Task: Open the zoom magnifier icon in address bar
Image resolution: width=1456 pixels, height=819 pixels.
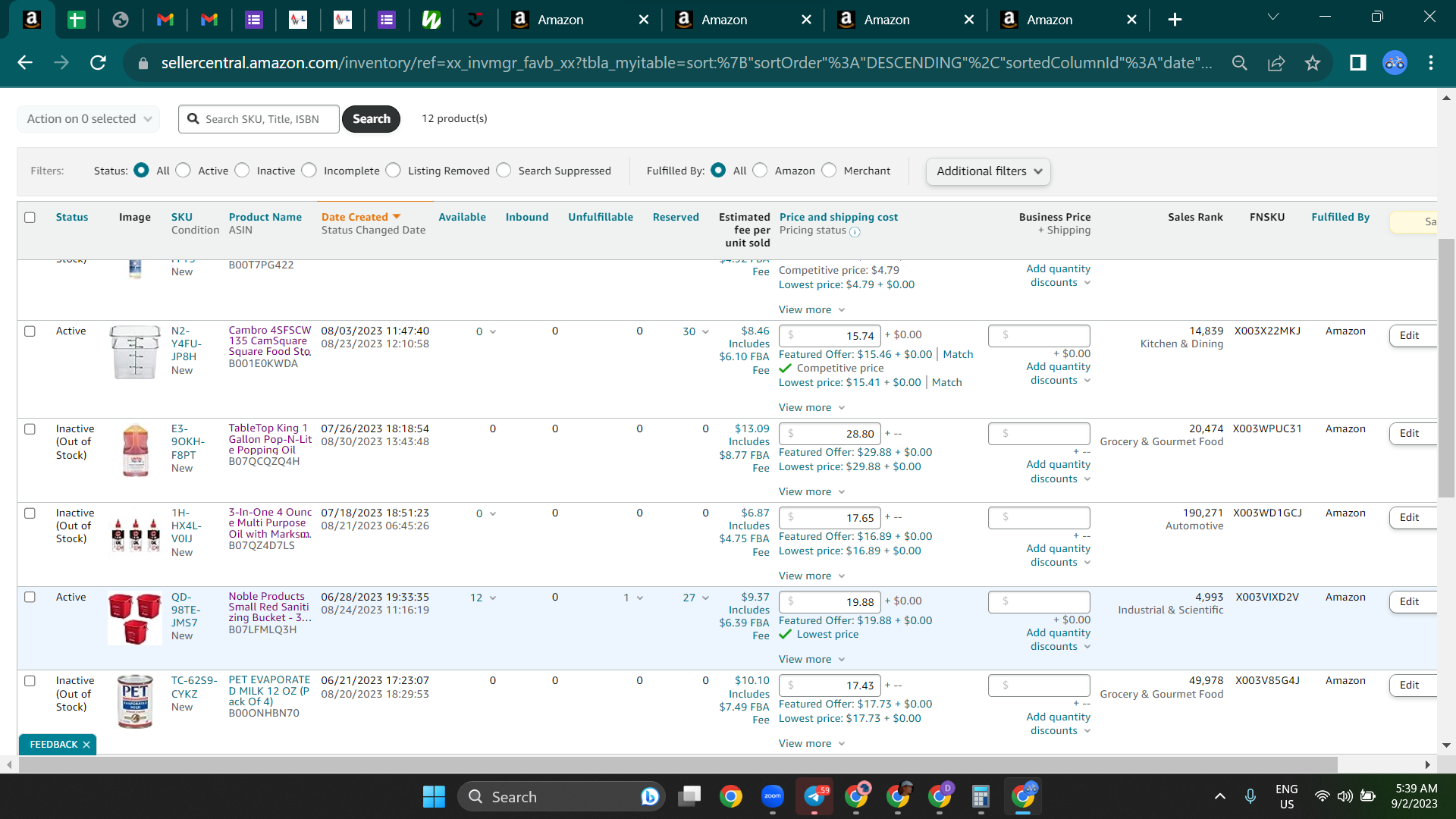Action: click(1240, 63)
